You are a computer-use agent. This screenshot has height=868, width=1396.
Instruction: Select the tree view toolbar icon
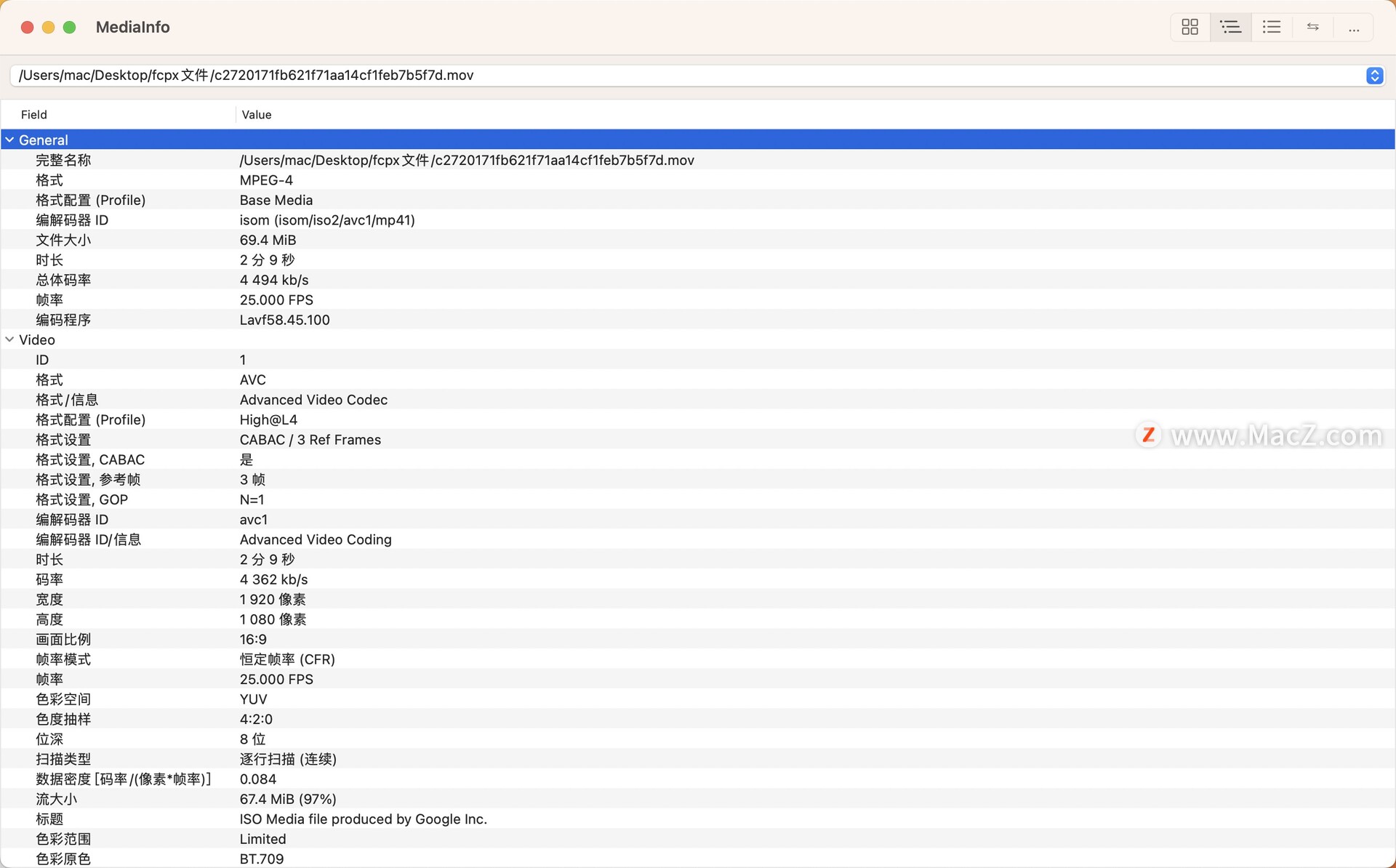coord(1230,28)
